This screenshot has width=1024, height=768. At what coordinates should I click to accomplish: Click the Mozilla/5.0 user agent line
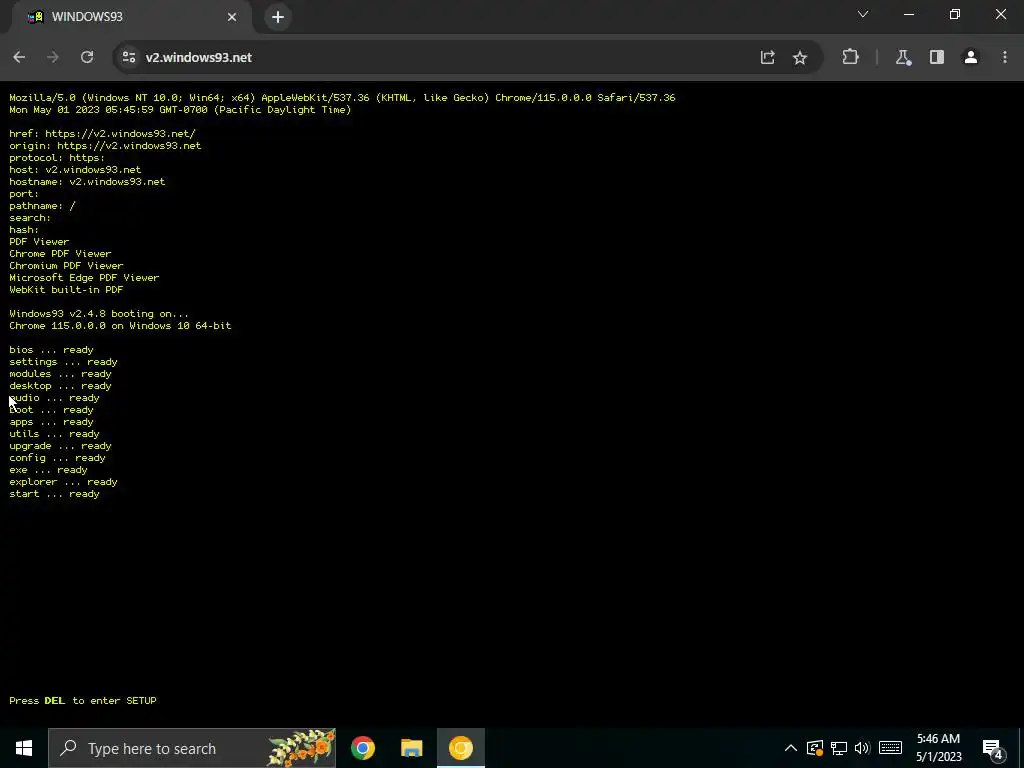[342, 97]
